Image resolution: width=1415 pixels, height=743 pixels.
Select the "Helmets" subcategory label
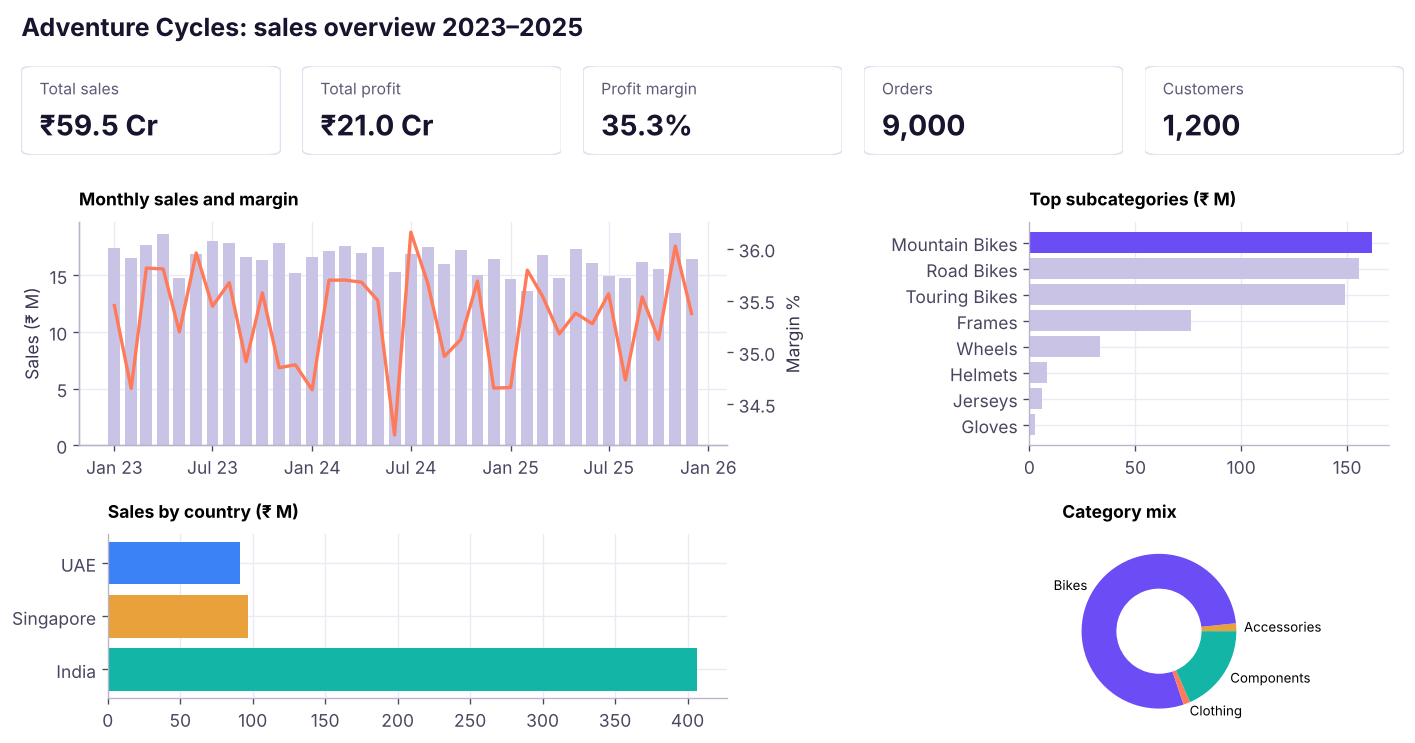tap(983, 375)
